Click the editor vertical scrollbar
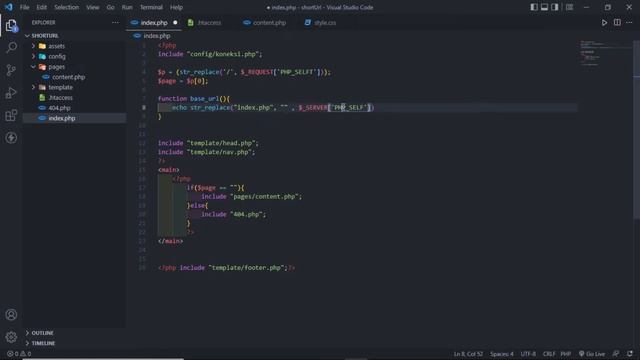Screen dimensions: 640x360 (x=636, y=131)
